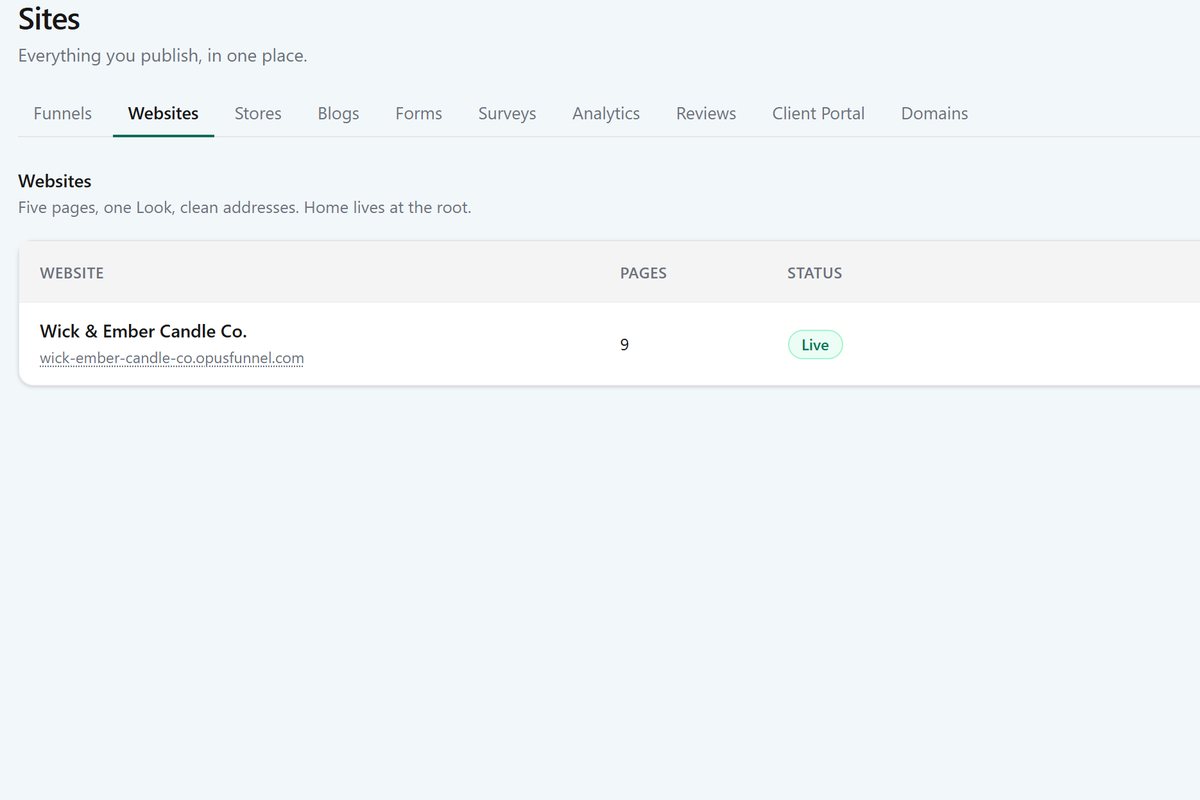Open the Wick & Ember Candle Co. website

[143, 331]
